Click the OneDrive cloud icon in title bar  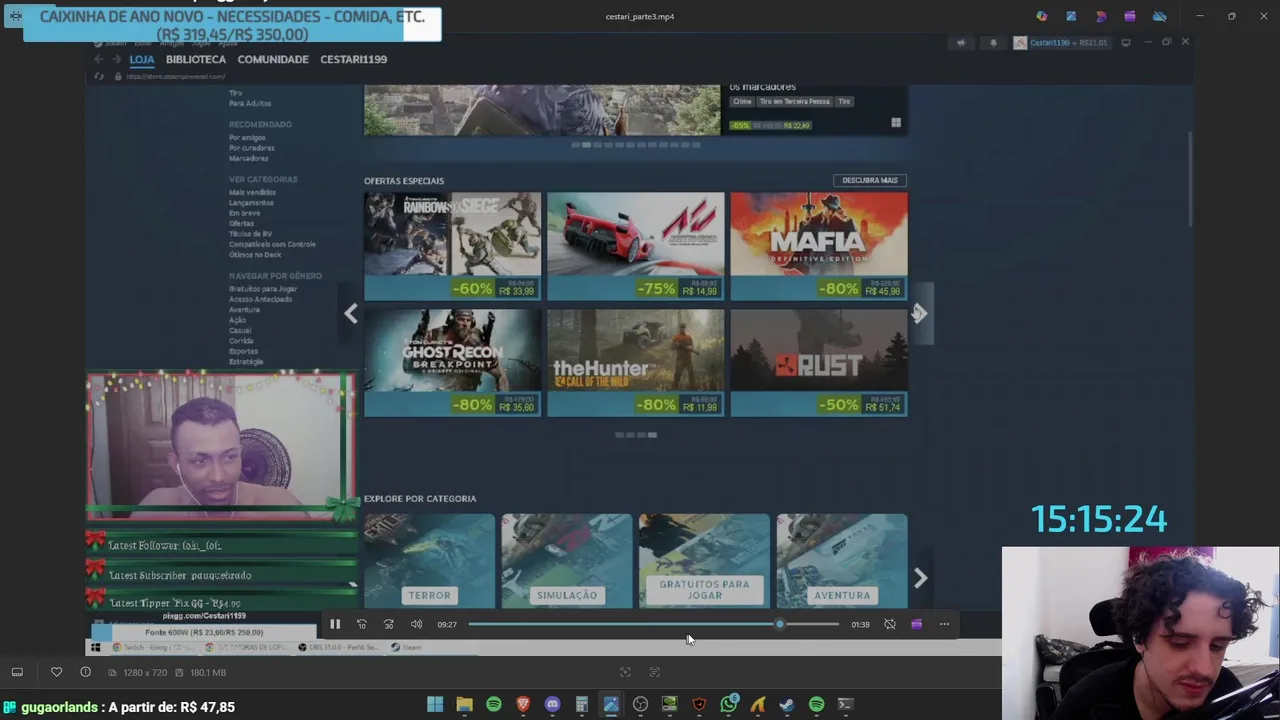coord(1160,16)
